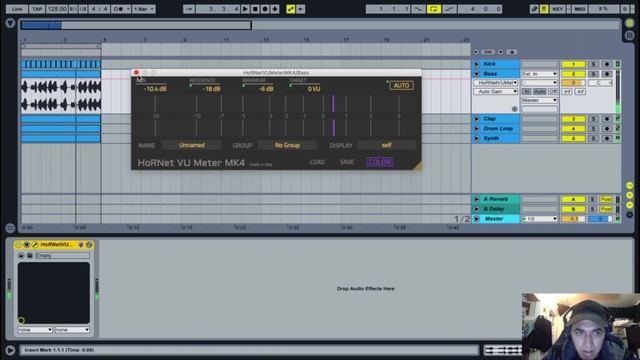
Task: Toggle the HoRNetVU device activator
Action: 18,244
